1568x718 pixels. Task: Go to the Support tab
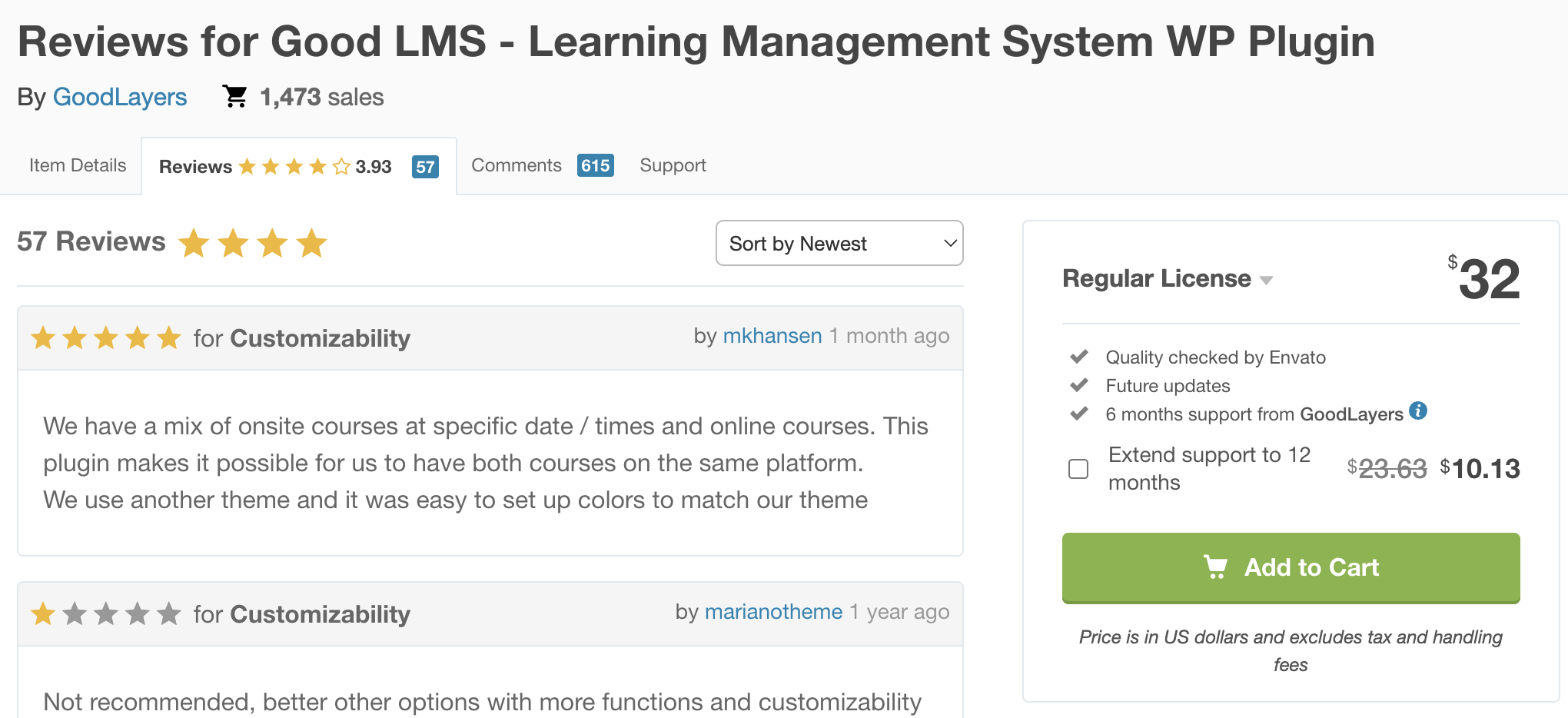(x=673, y=165)
